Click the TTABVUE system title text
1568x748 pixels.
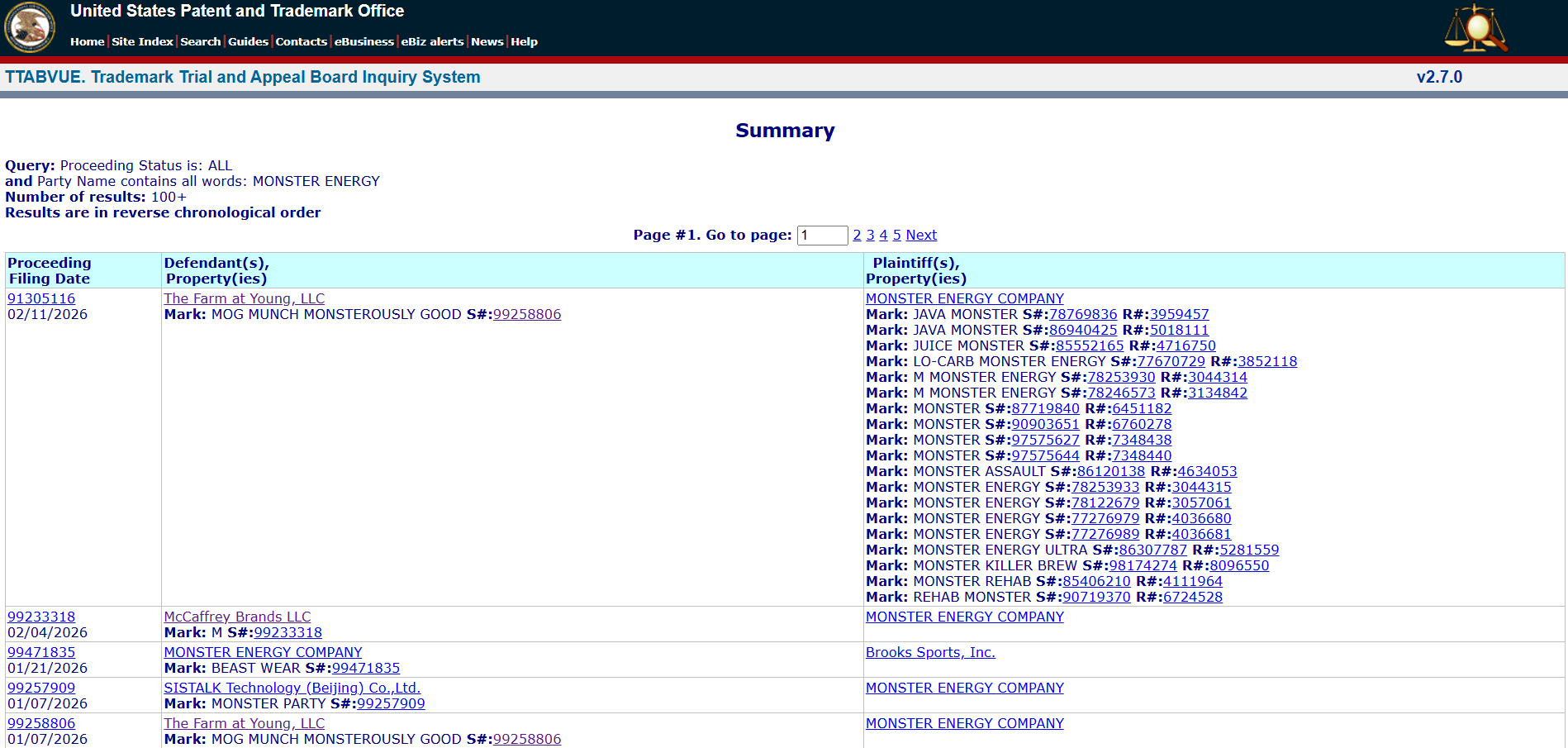coord(243,77)
